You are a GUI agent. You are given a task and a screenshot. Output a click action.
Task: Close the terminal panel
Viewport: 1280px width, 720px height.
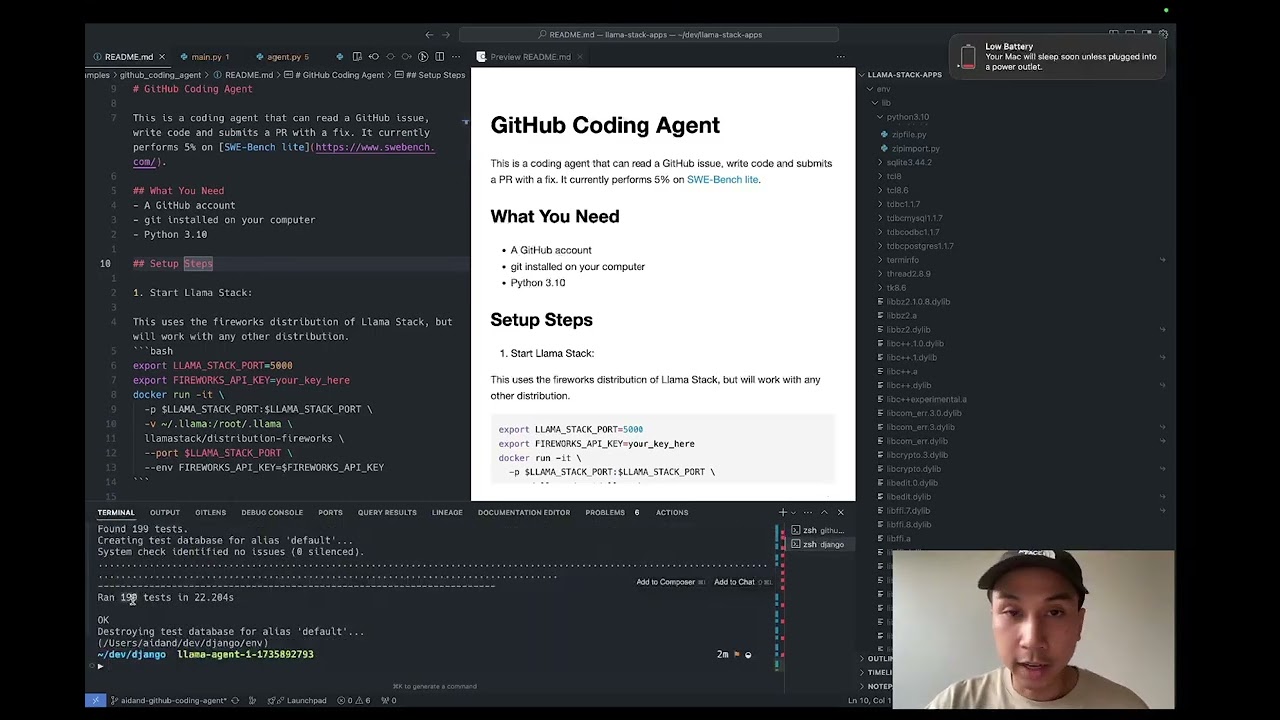click(840, 513)
